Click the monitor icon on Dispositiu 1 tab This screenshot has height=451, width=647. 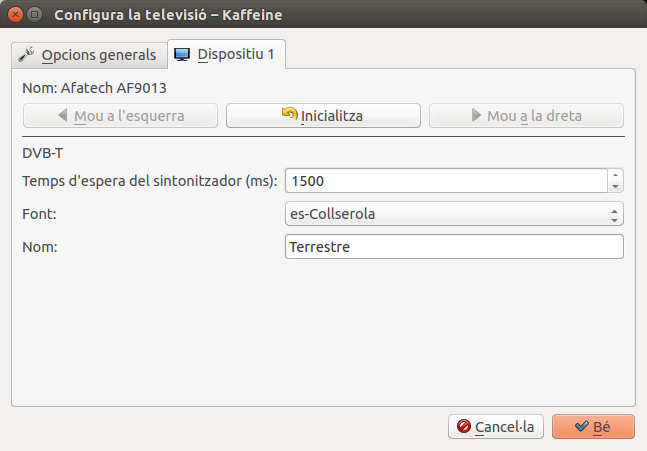pyautogui.click(x=183, y=54)
